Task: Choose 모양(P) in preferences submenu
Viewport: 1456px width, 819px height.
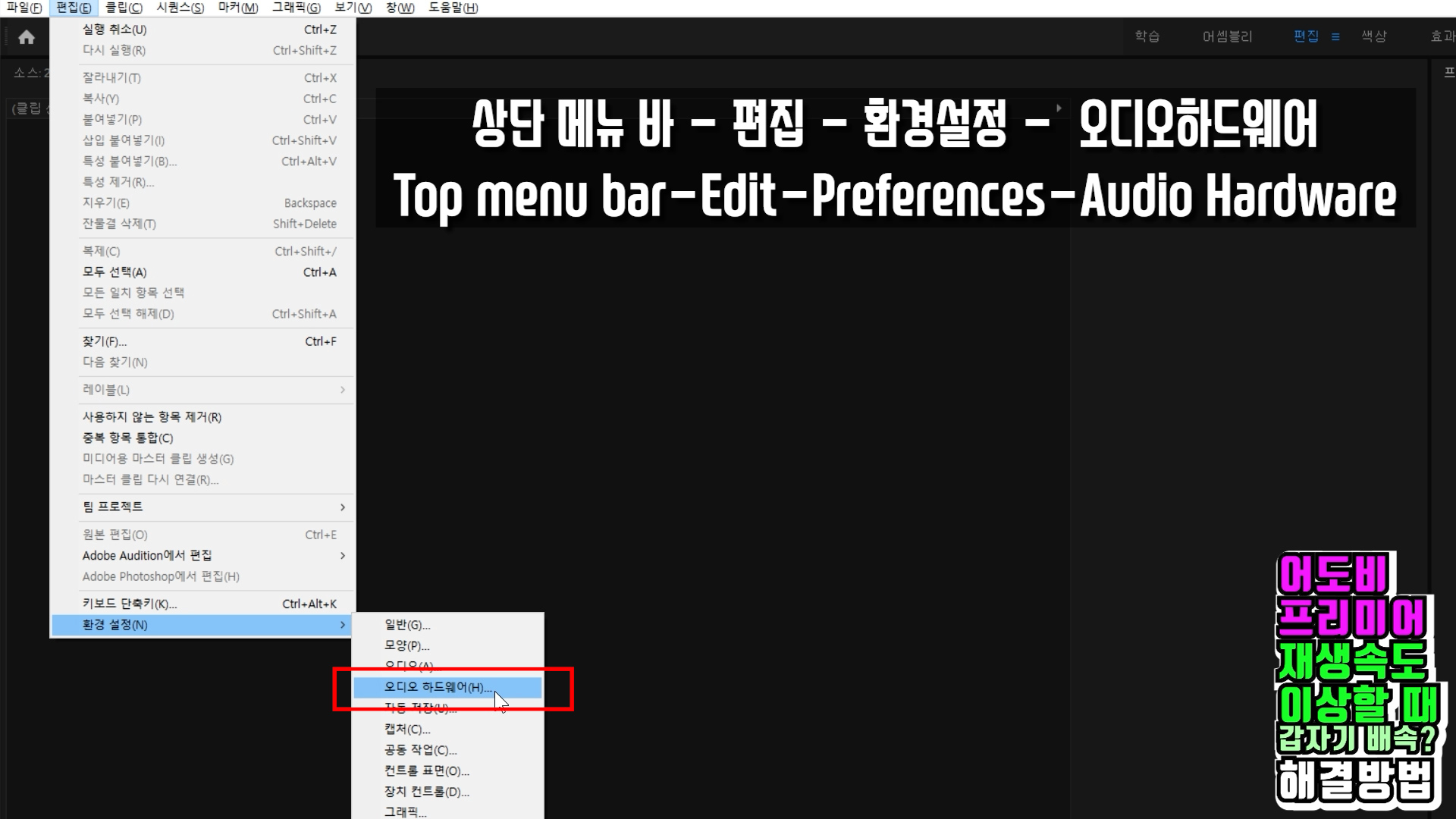Action: (x=406, y=645)
